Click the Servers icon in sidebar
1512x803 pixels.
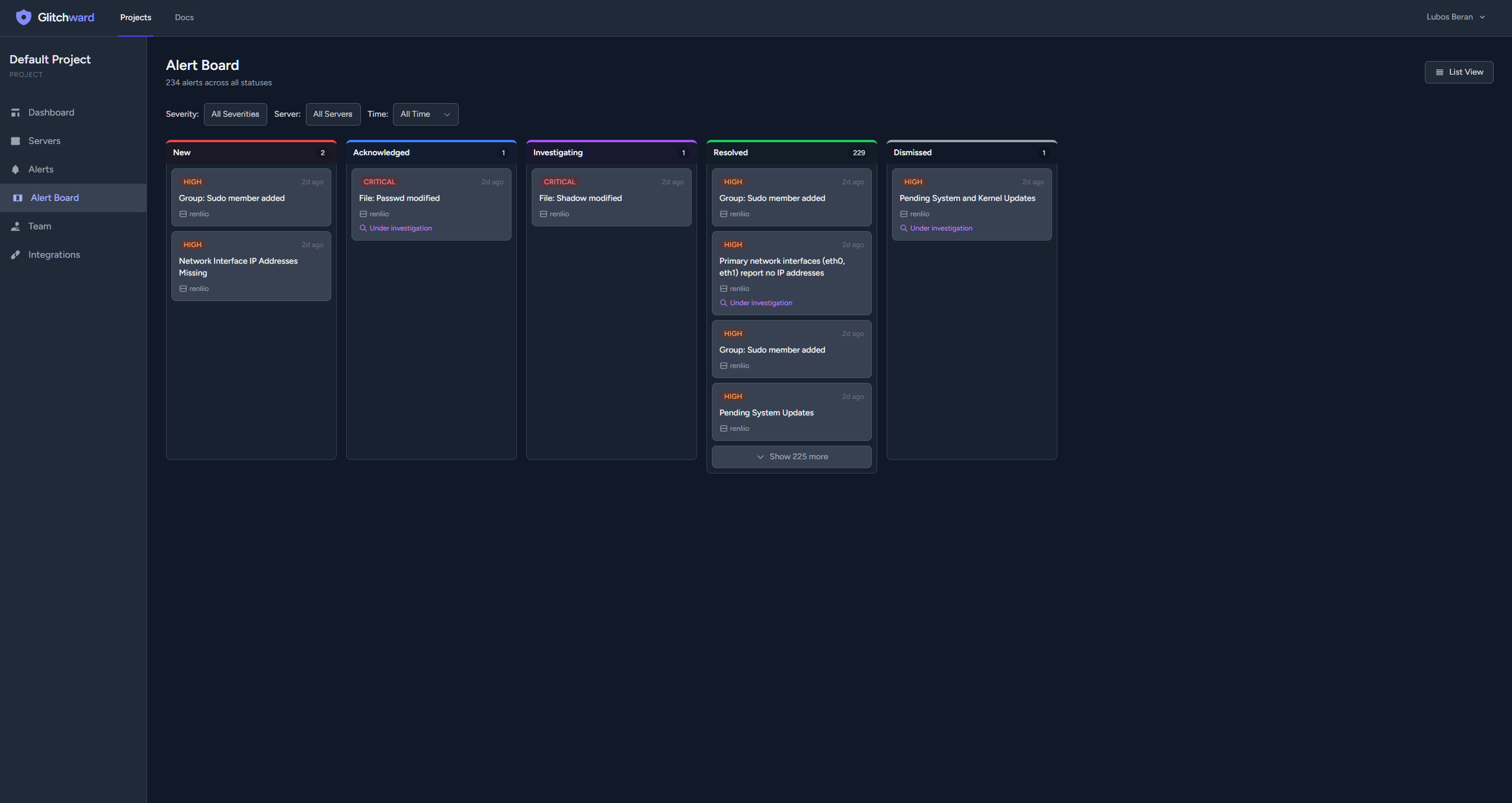click(x=15, y=141)
